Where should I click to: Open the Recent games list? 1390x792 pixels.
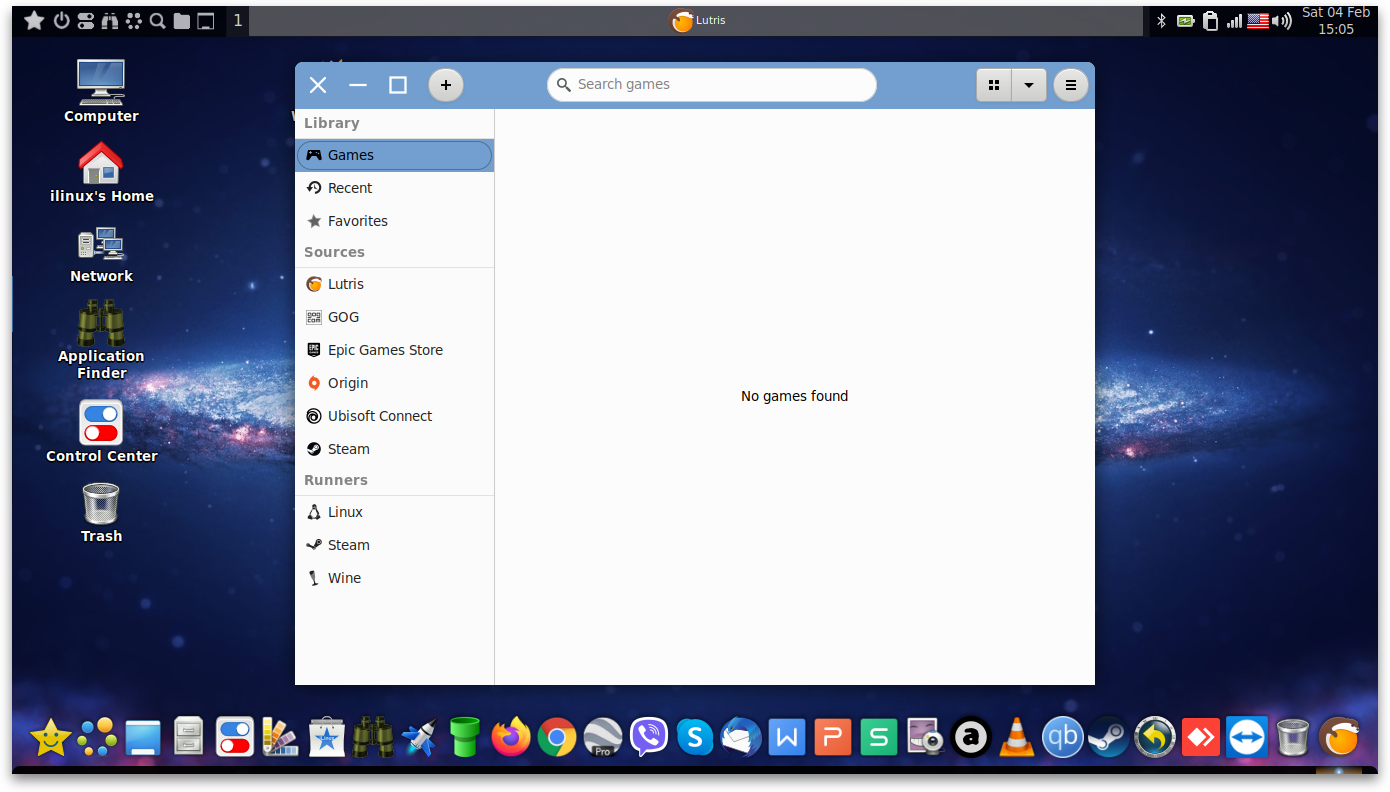point(394,188)
